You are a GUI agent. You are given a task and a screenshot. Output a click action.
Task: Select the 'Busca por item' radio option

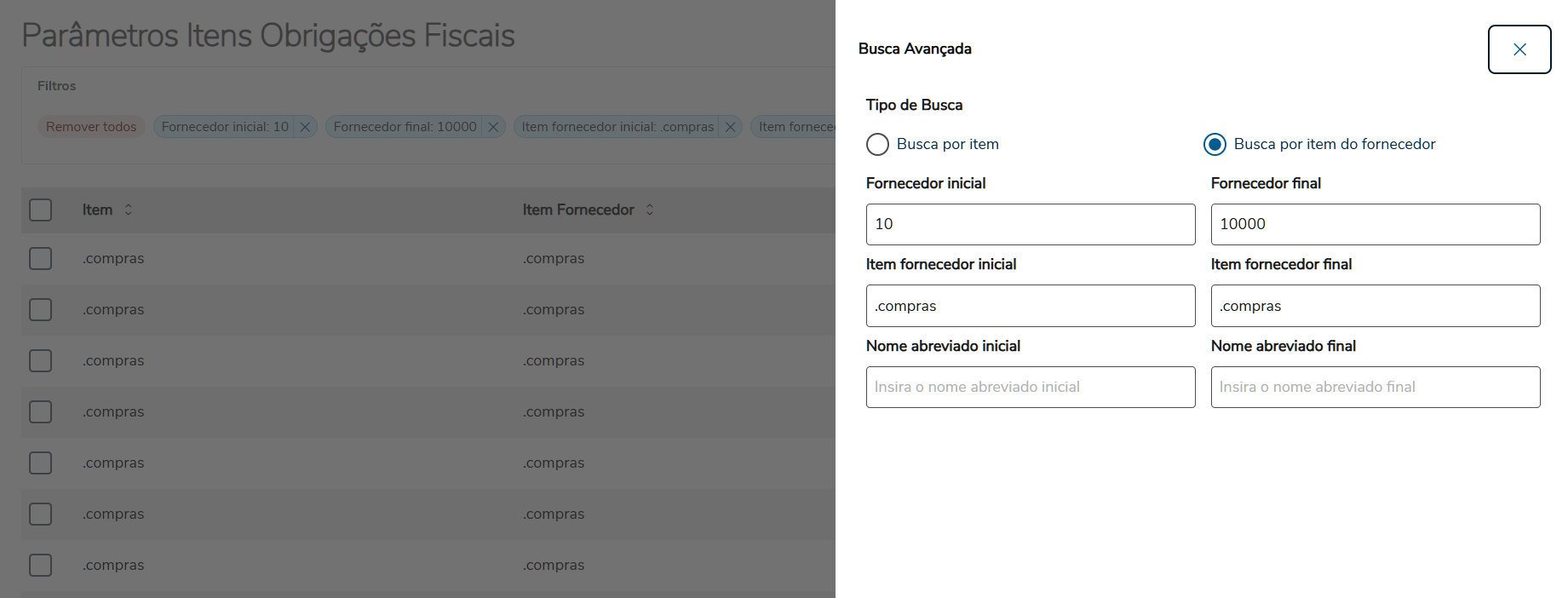coord(877,144)
